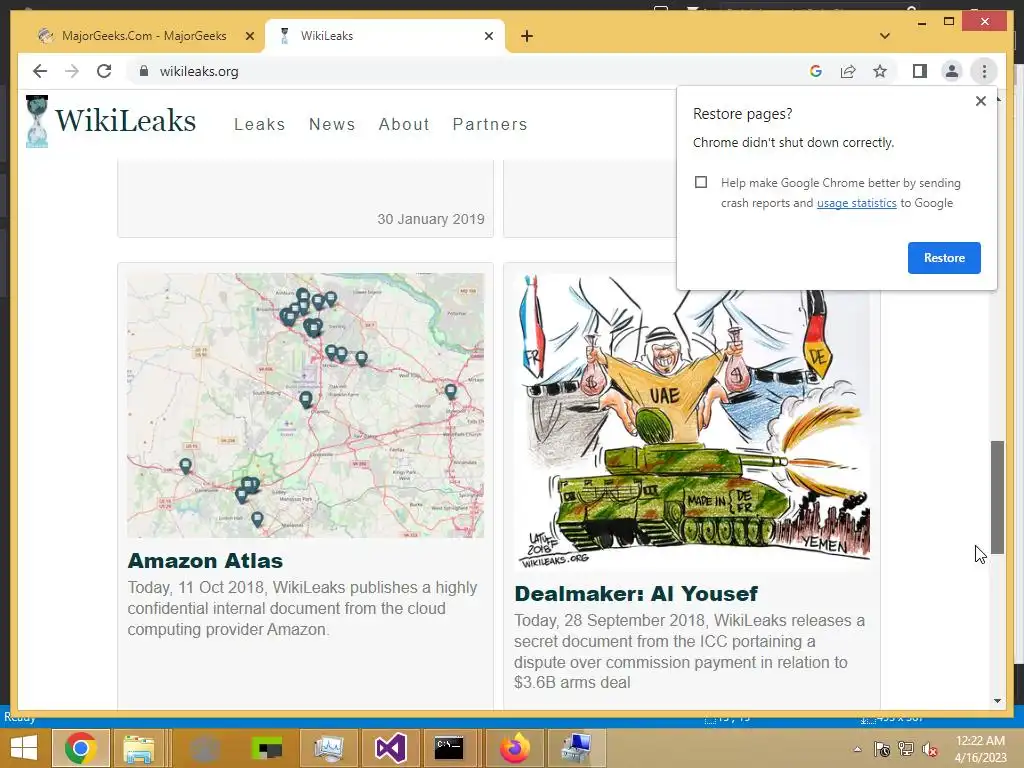The image size is (1024, 768).
Task: Open the usage statistics link
Action: (x=856, y=203)
